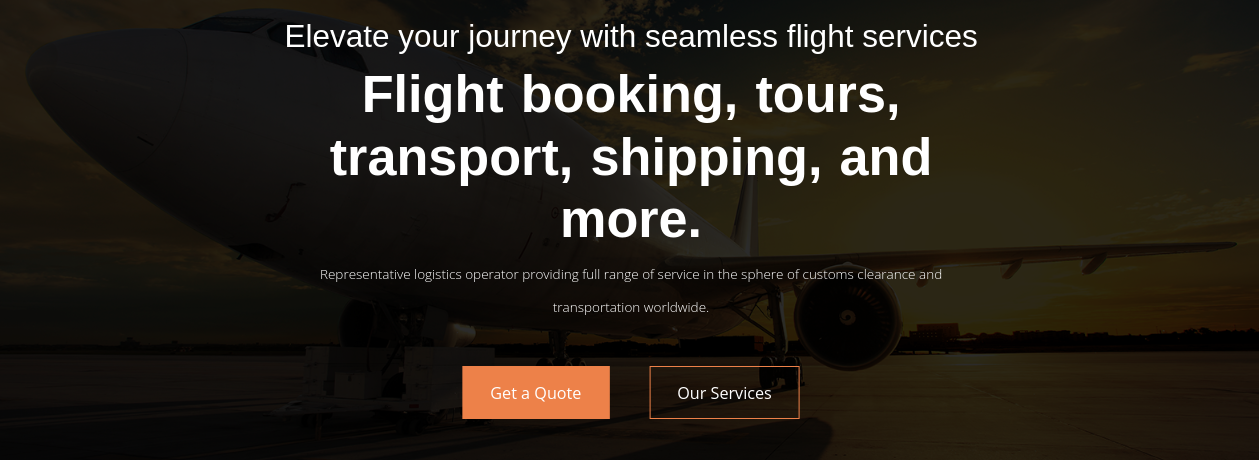Viewport: 1259px width, 460px height.
Task: Click the airplane's jet engine in the background
Action: click(x=847, y=317)
